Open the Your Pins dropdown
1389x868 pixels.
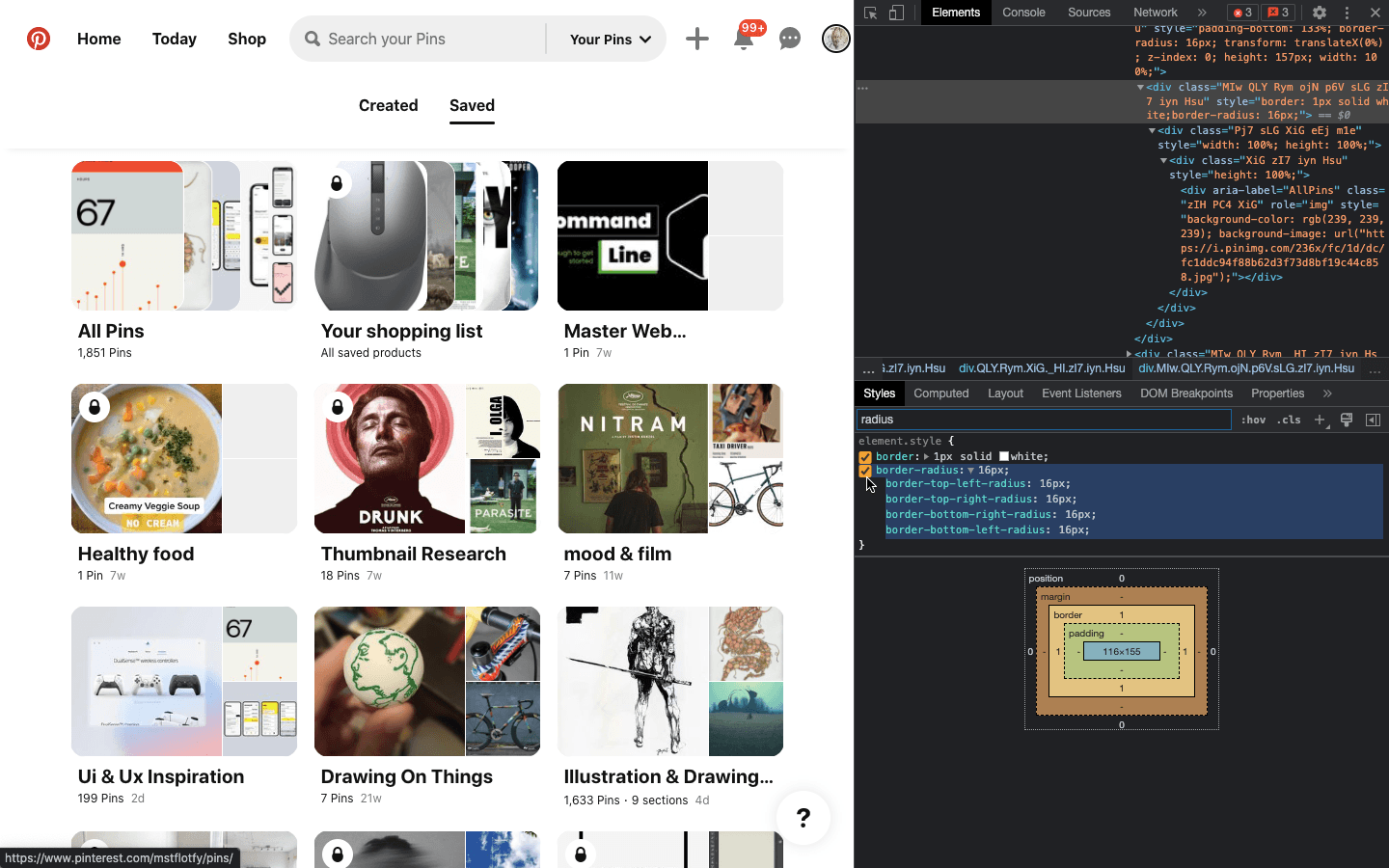pyautogui.click(x=610, y=40)
